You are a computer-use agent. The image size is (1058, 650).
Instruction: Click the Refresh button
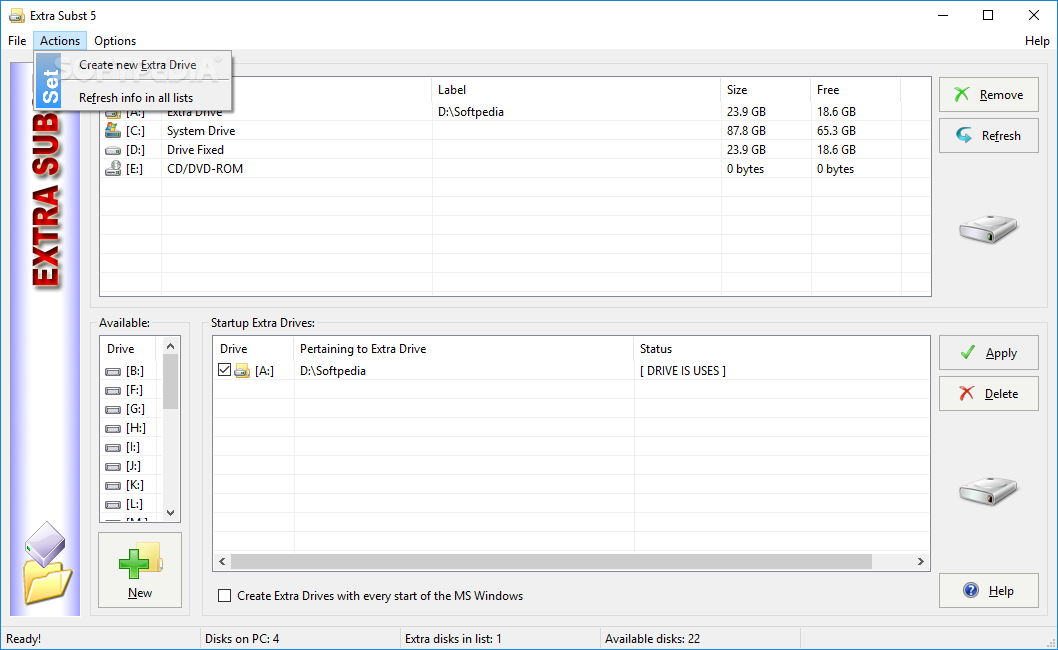click(x=989, y=136)
